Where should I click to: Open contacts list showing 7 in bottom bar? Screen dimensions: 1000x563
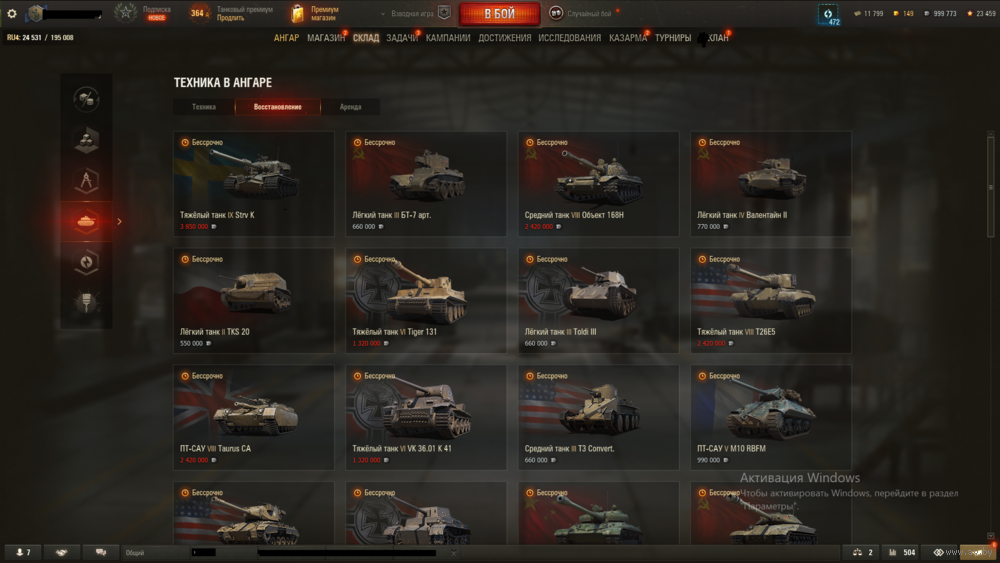(24, 552)
